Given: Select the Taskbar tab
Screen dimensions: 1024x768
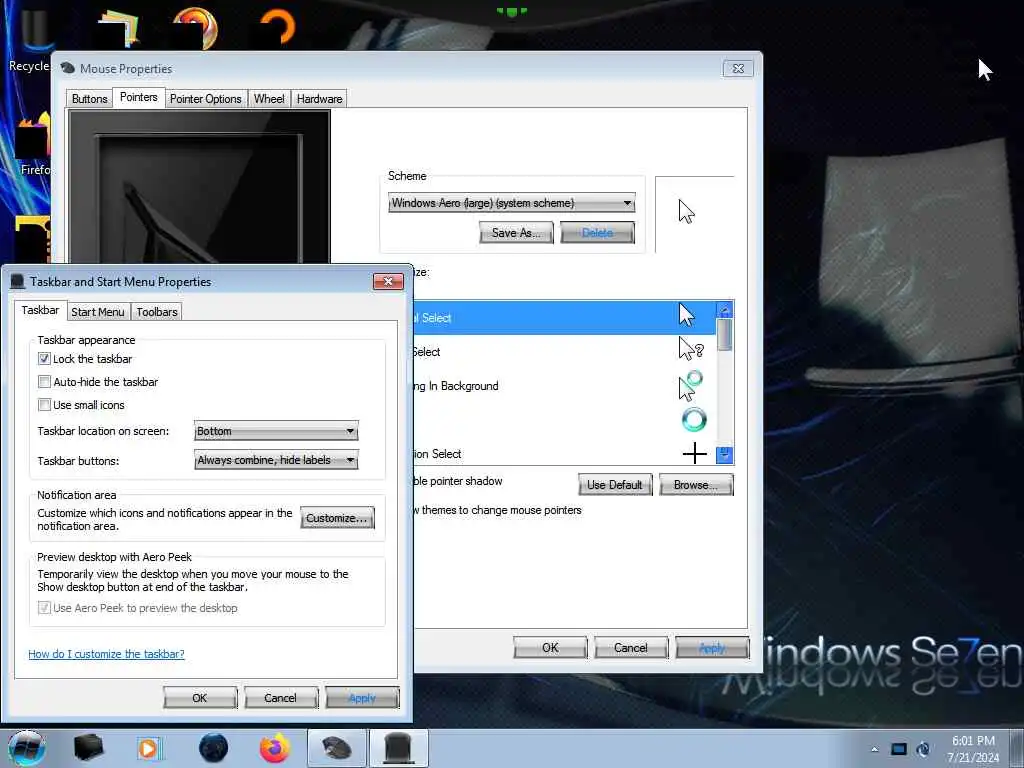Looking at the screenshot, I should tap(40, 310).
